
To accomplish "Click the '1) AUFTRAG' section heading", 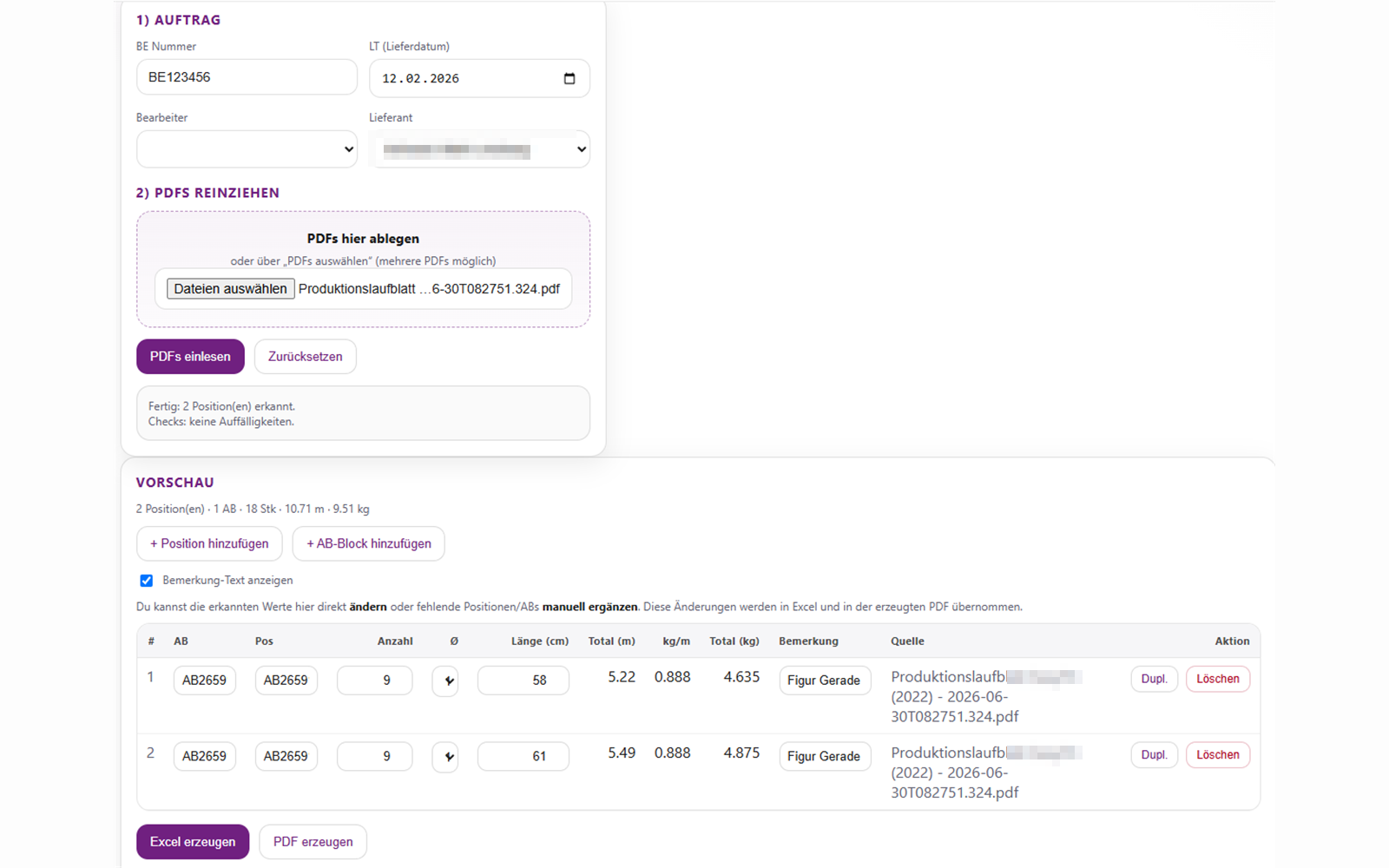I will click(x=178, y=20).
